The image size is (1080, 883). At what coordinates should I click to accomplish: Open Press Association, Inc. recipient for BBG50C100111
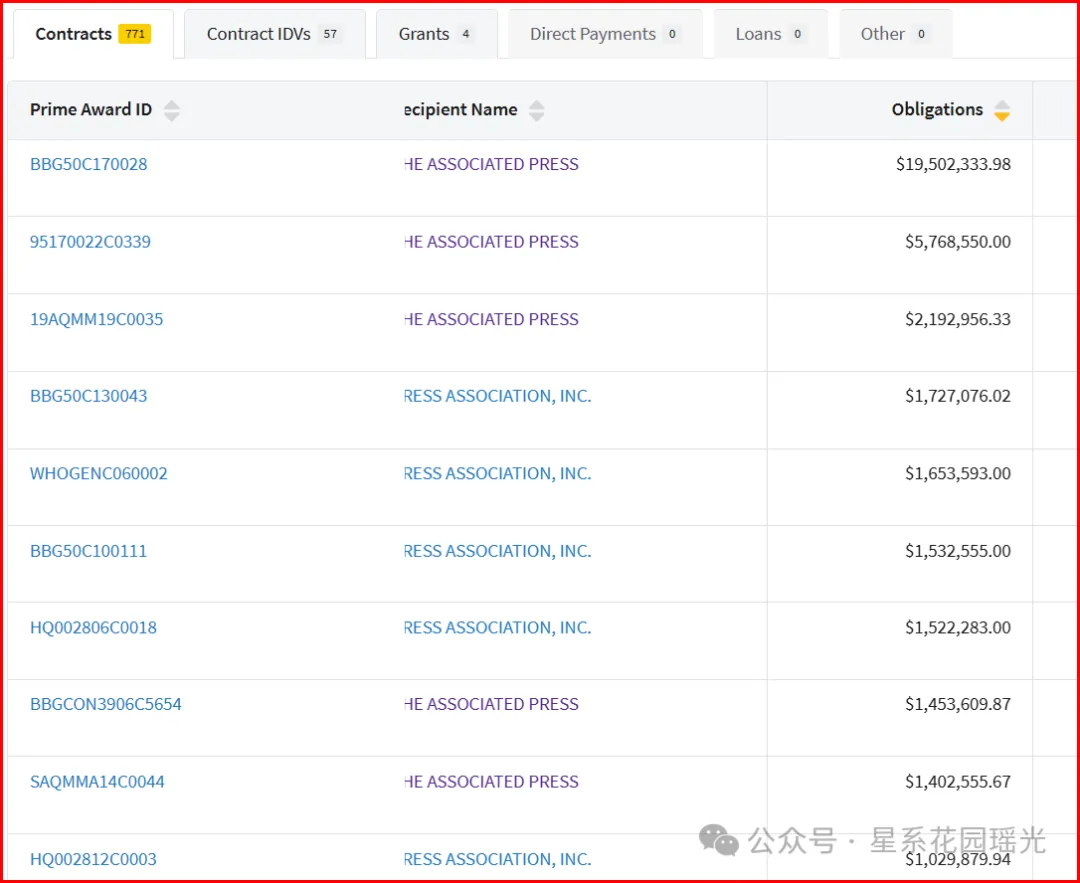pyautogui.click(x=497, y=551)
